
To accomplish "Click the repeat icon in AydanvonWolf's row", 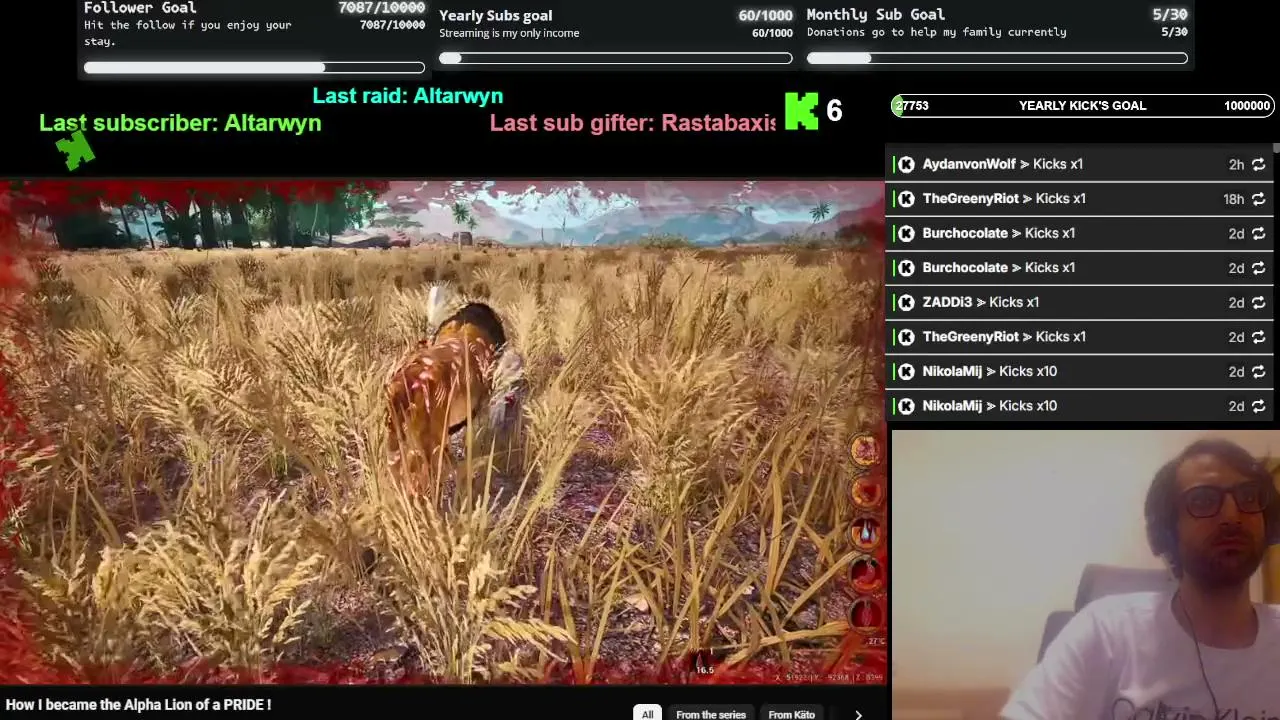I will (x=1258, y=164).
